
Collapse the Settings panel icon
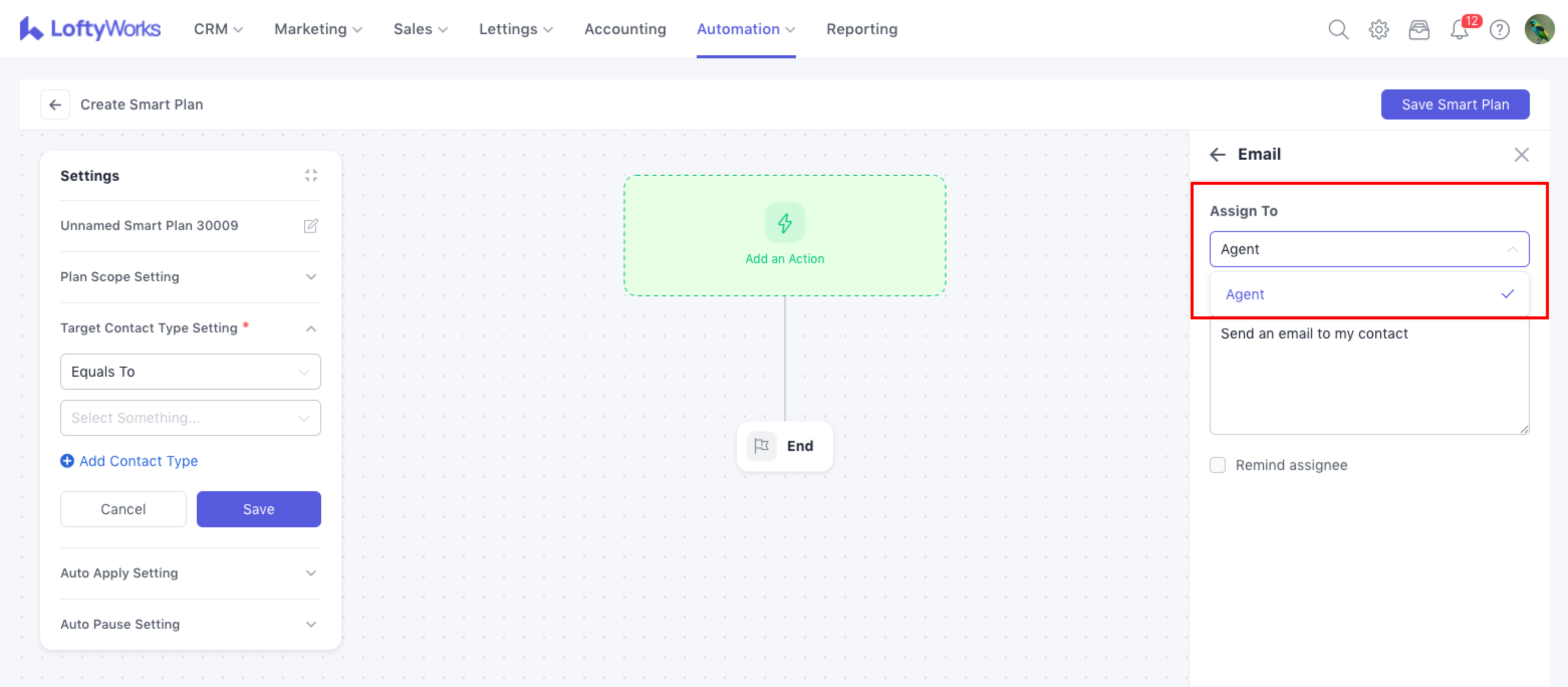310,175
